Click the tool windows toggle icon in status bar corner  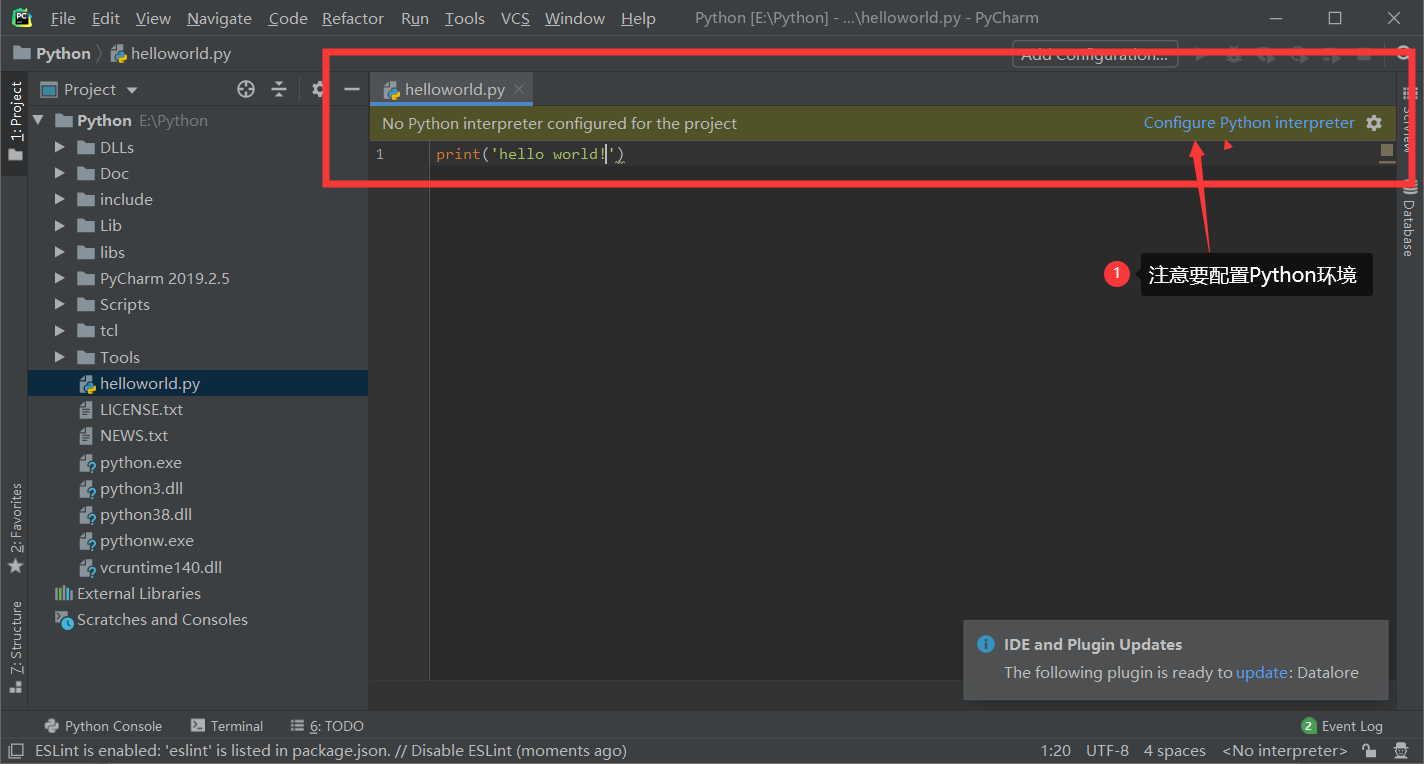click(15, 750)
